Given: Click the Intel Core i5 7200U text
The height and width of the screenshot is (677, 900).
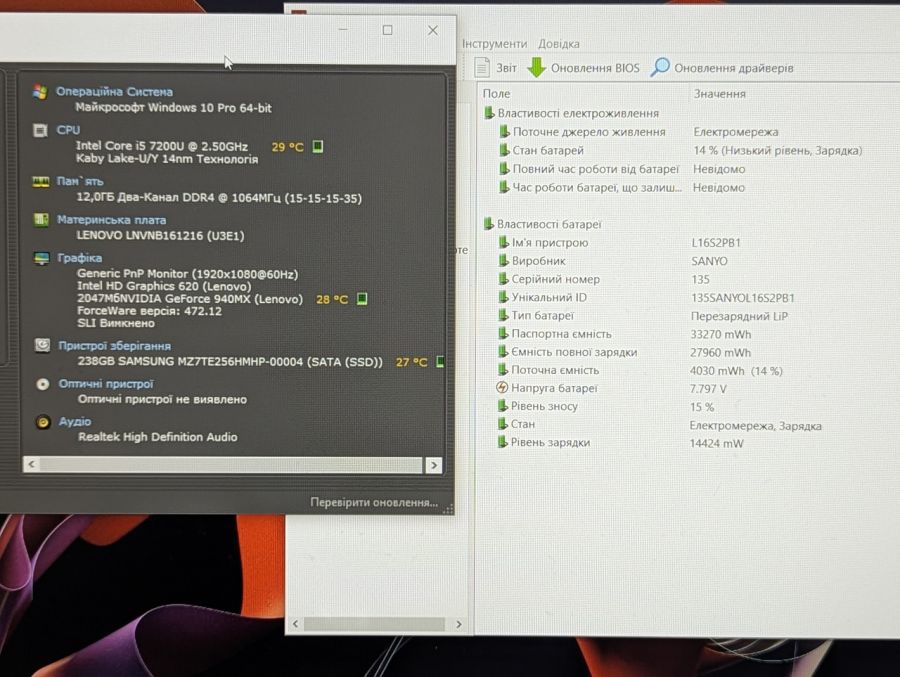Looking at the screenshot, I should (162, 146).
